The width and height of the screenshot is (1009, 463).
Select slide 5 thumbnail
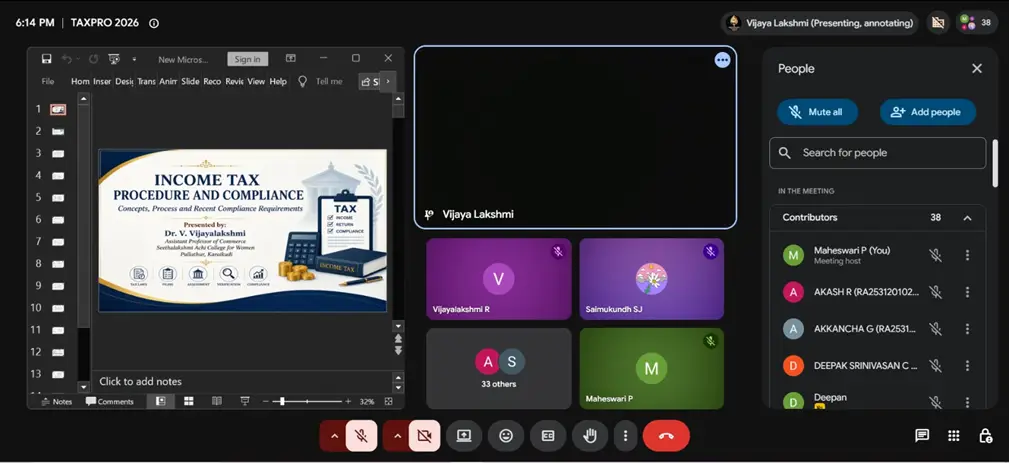pos(58,197)
